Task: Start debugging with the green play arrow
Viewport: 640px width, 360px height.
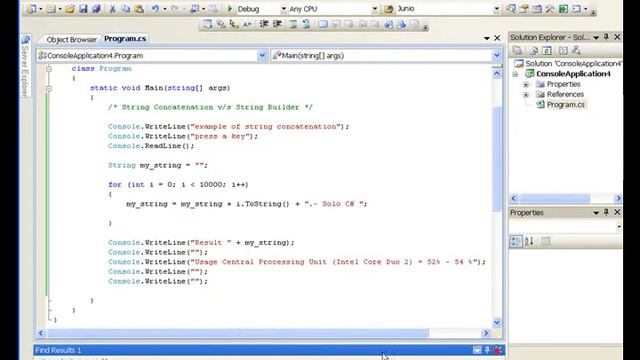Action: pyautogui.click(x=230, y=9)
